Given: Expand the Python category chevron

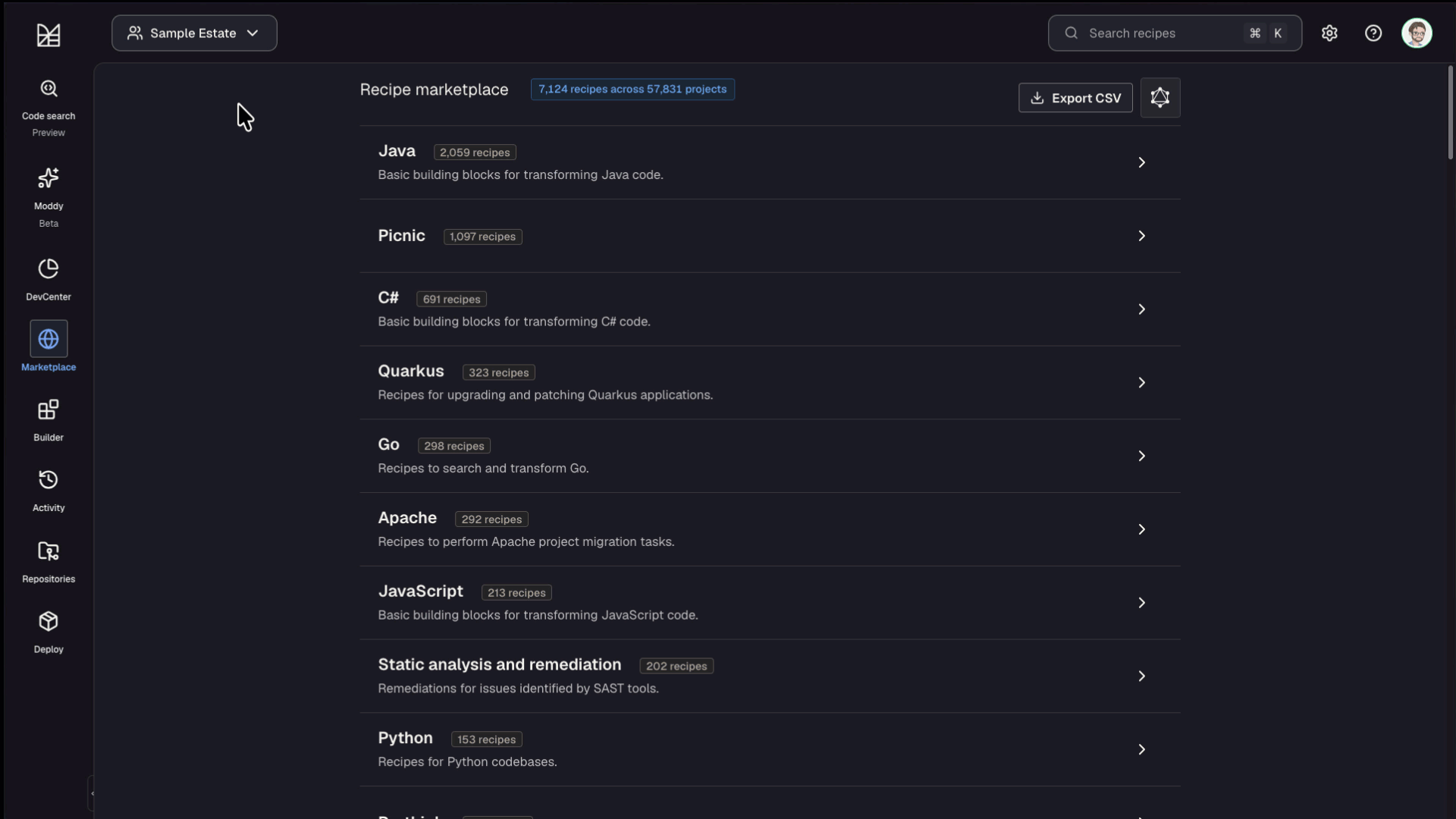Looking at the screenshot, I should (x=1141, y=749).
